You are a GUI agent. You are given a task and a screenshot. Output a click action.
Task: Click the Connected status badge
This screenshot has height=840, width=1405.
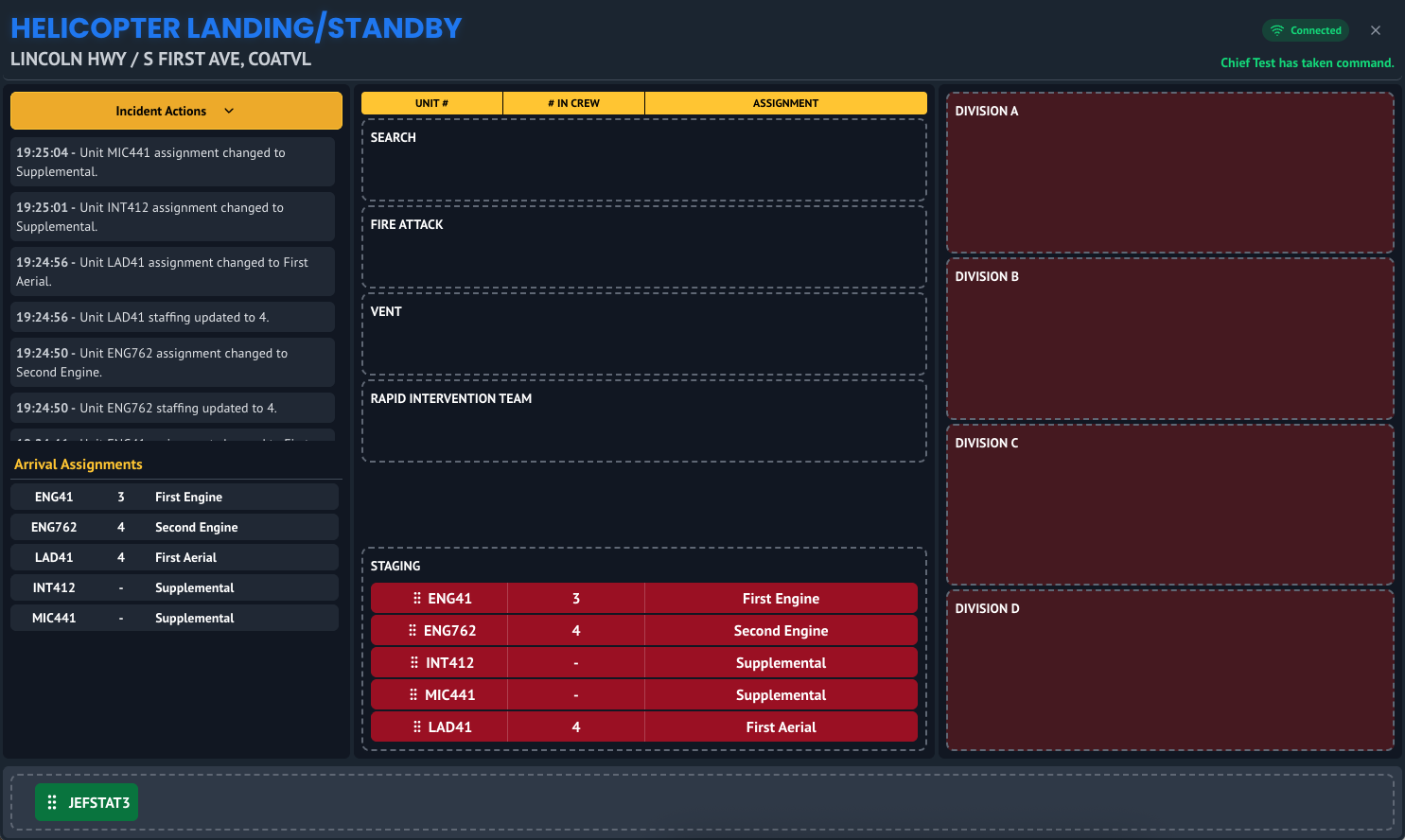tap(1306, 30)
